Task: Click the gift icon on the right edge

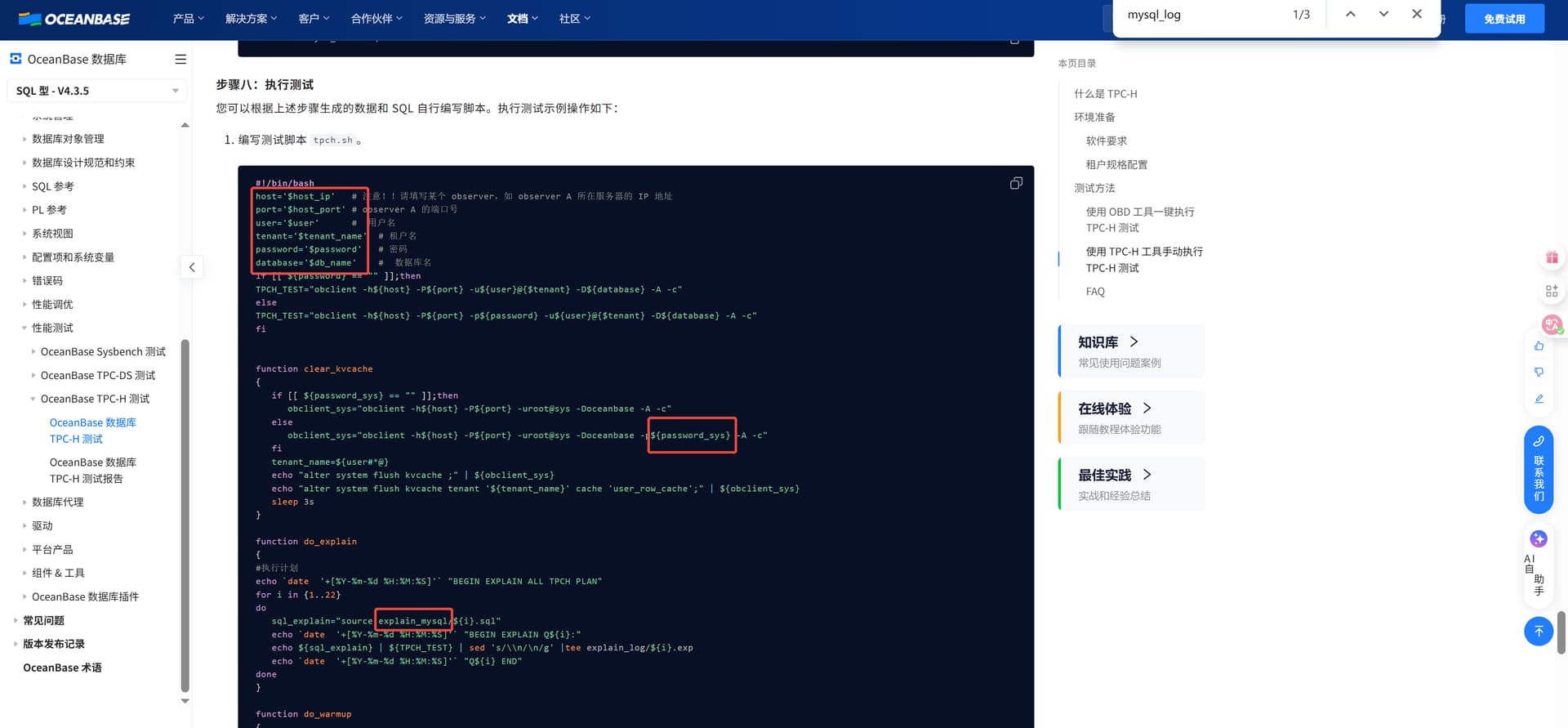Action: [1552, 257]
